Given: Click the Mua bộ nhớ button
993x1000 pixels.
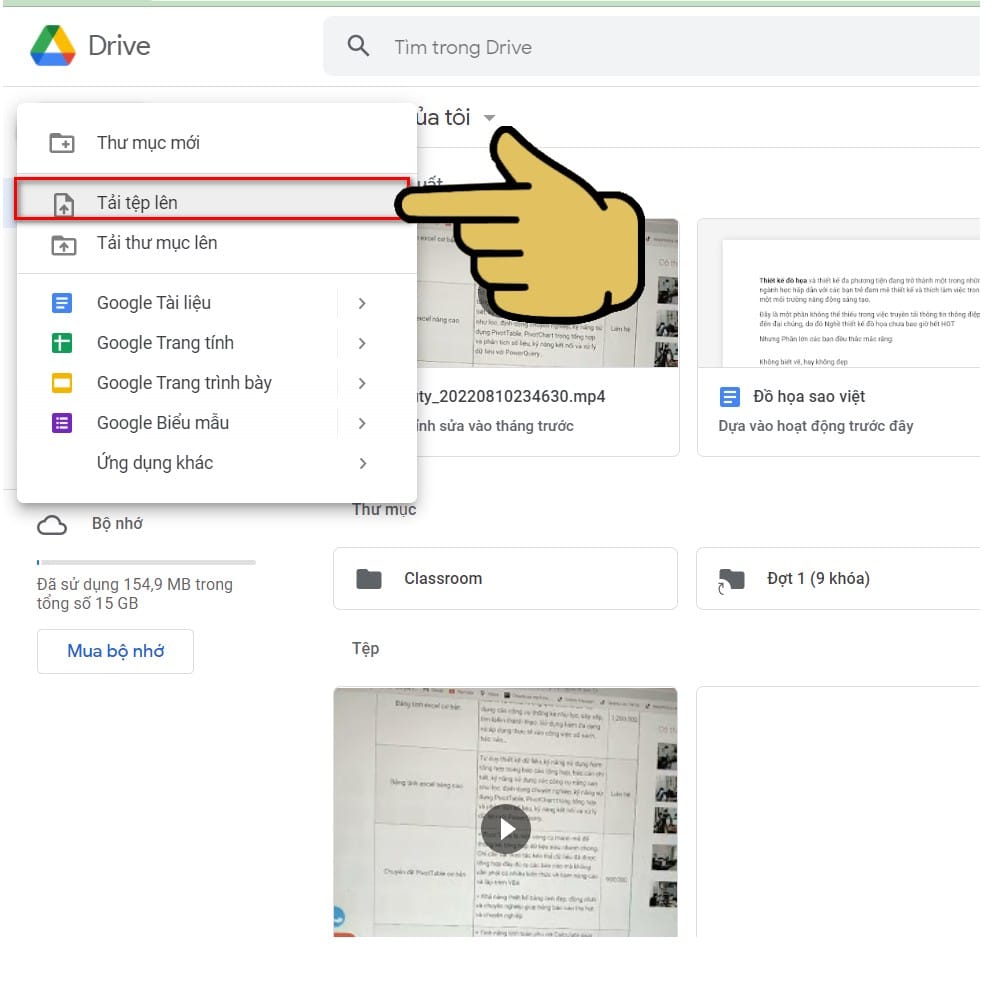Looking at the screenshot, I should coord(115,651).
